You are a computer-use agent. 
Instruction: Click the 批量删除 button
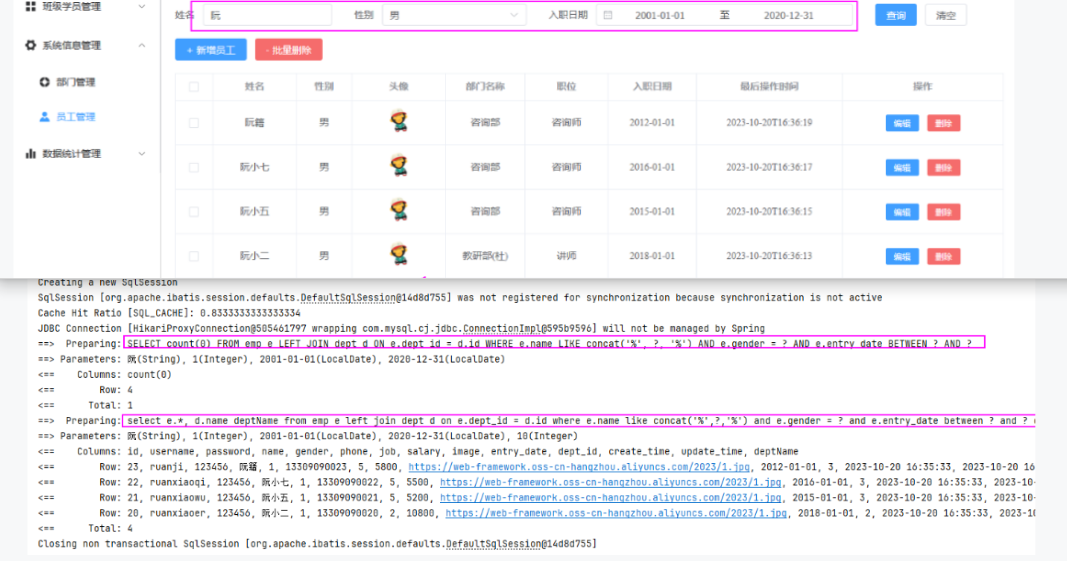(288, 50)
